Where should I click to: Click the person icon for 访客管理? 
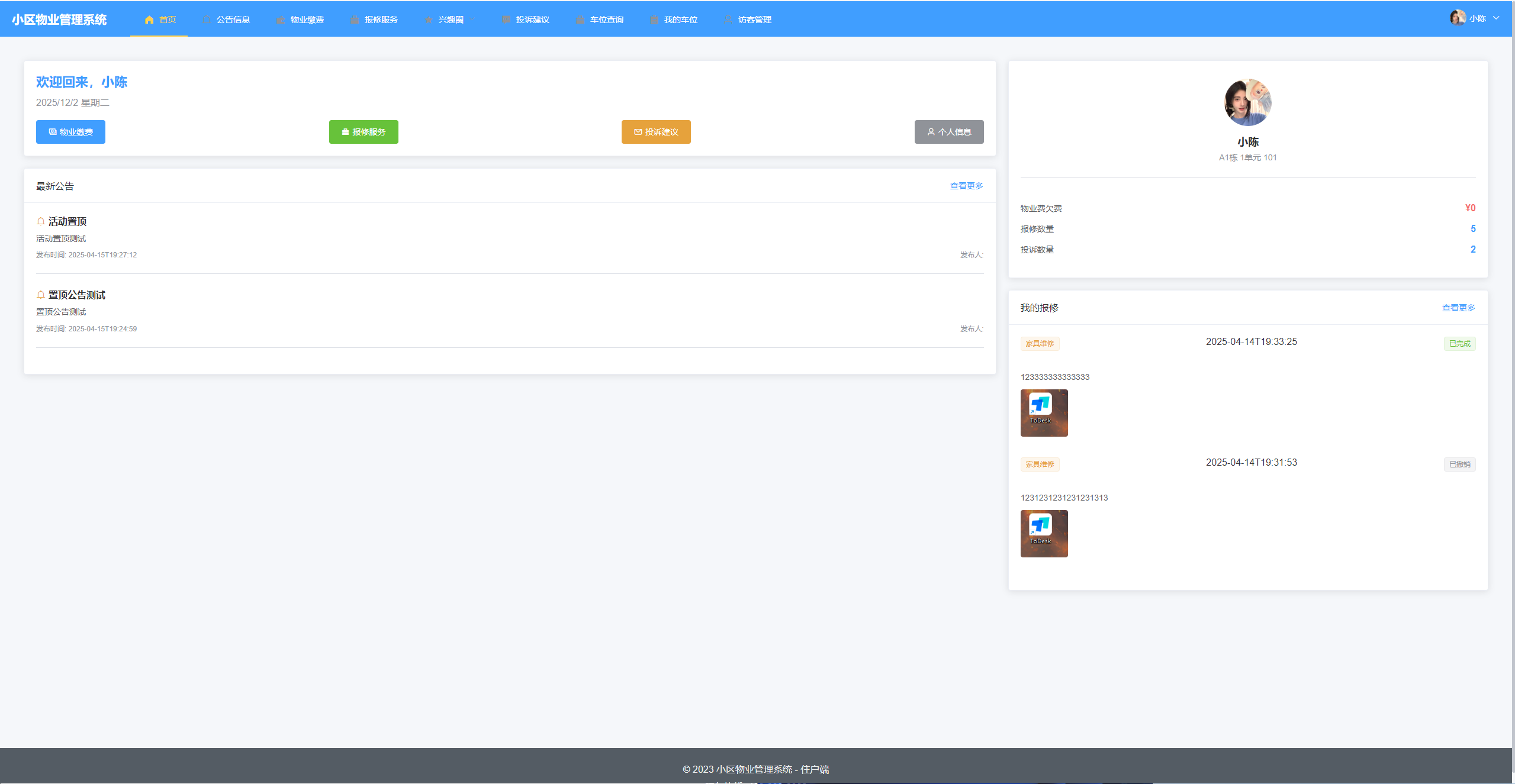tap(728, 20)
